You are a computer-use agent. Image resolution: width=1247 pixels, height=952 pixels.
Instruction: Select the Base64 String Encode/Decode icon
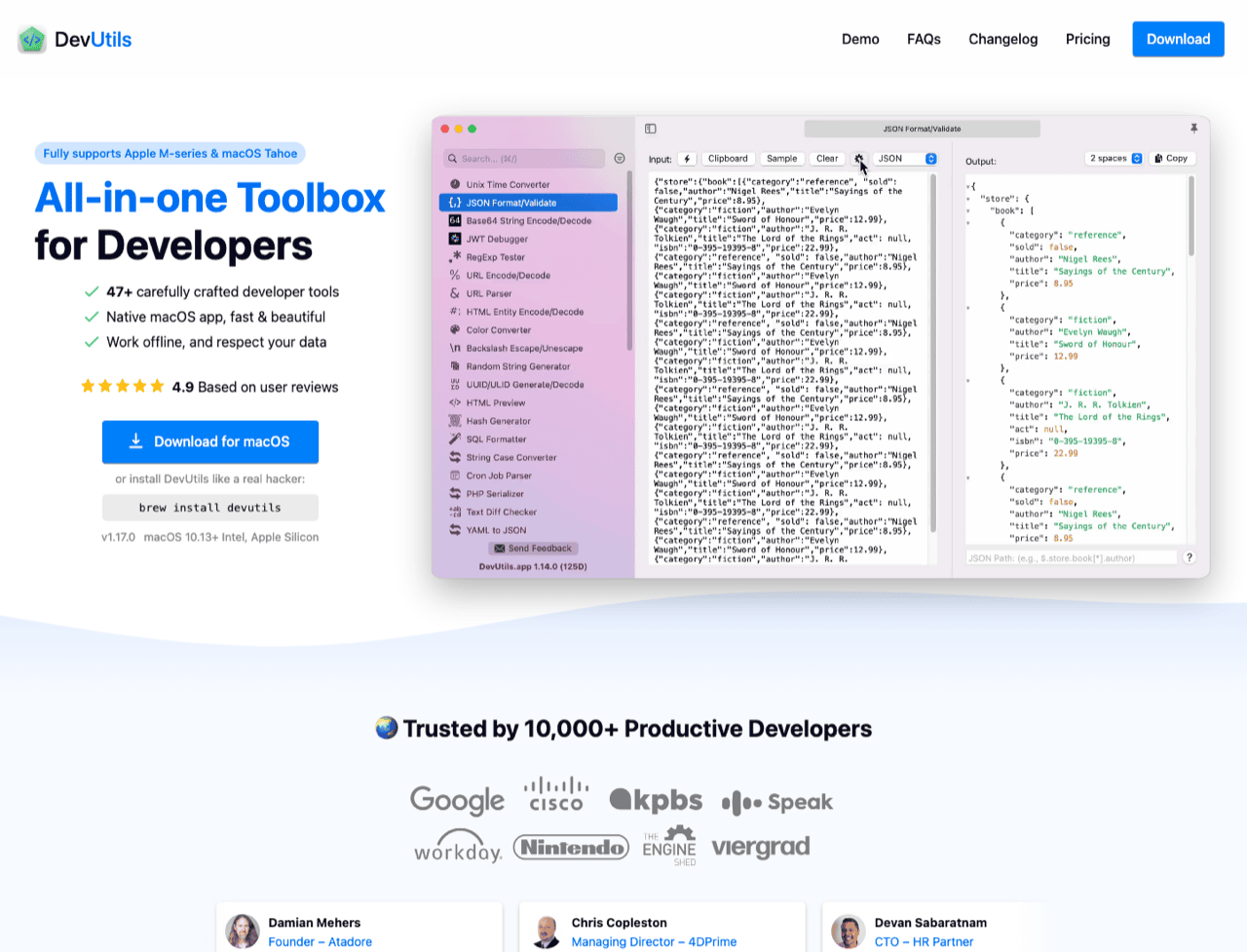(x=455, y=220)
